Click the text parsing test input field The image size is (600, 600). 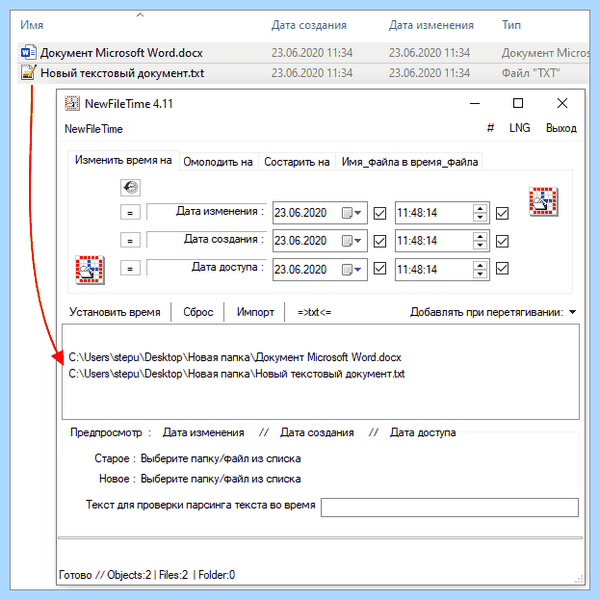pyautogui.click(x=450, y=507)
